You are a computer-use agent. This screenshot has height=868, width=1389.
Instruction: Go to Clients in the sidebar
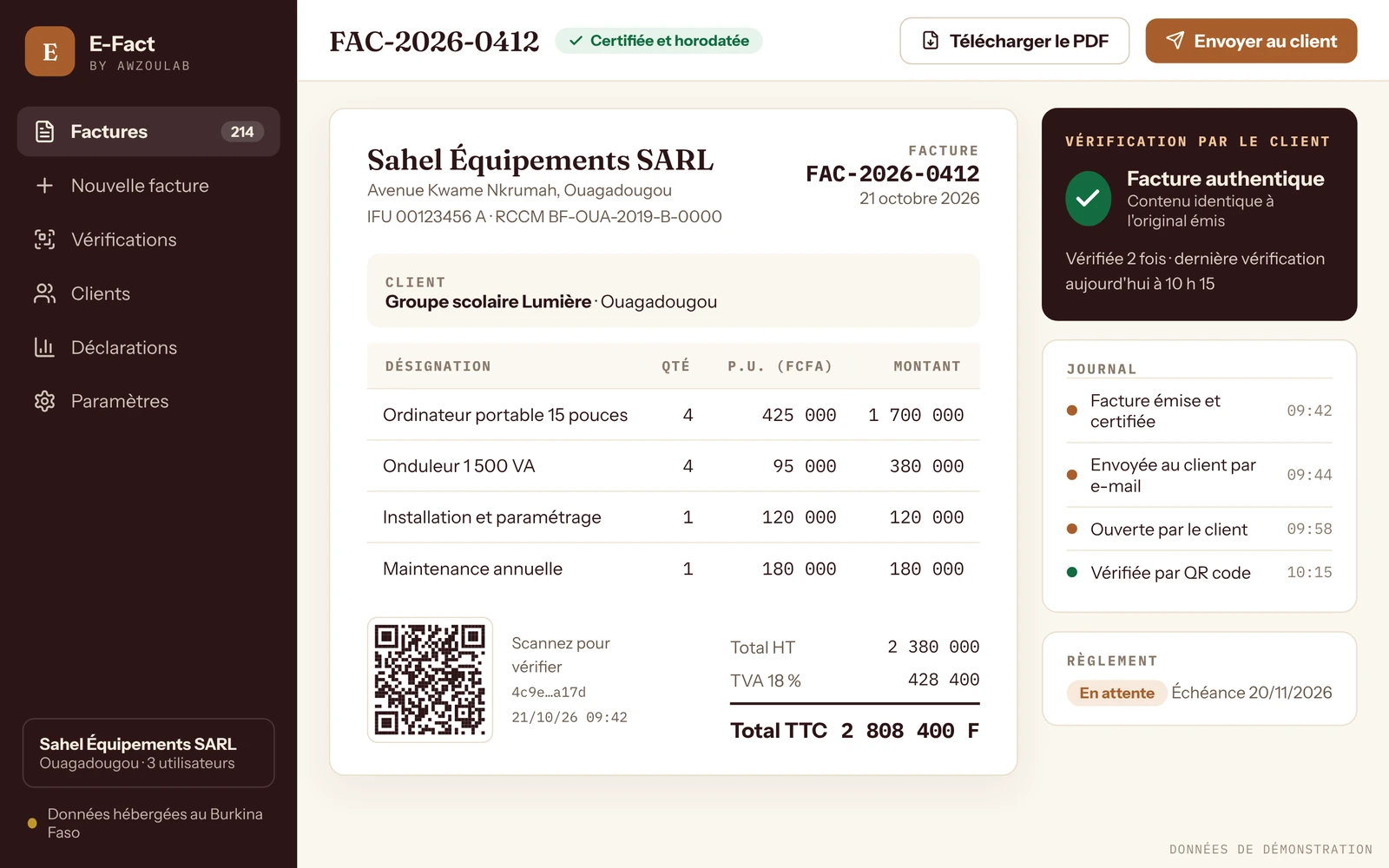(x=148, y=293)
